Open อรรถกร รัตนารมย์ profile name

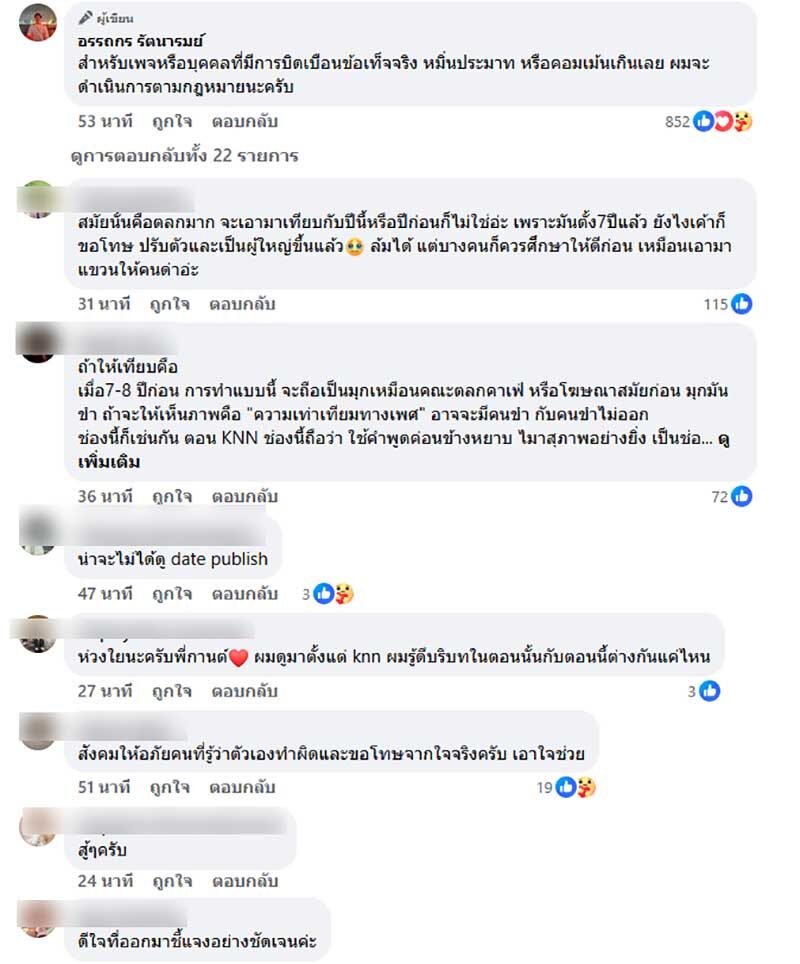pyautogui.click(x=140, y=41)
